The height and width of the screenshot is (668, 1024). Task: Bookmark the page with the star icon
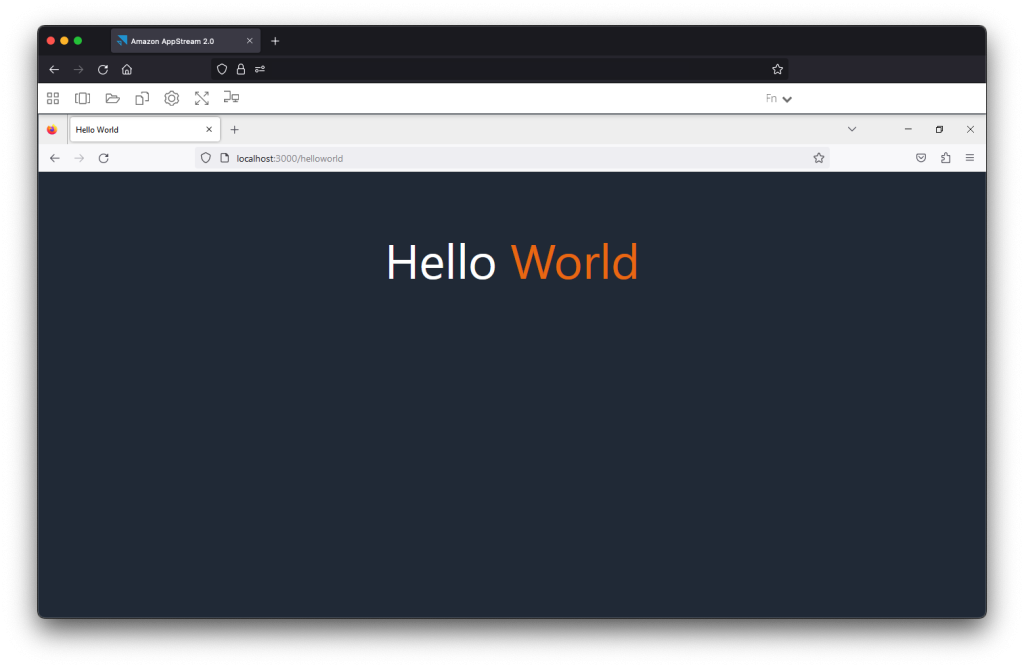tap(819, 157)
